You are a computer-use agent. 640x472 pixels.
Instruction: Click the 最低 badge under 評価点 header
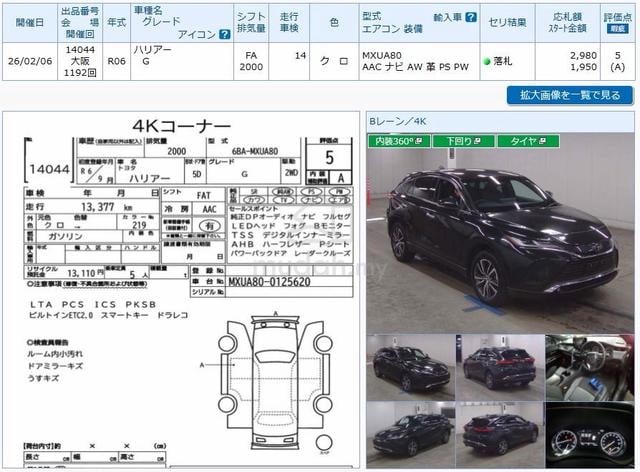[618, 29]
